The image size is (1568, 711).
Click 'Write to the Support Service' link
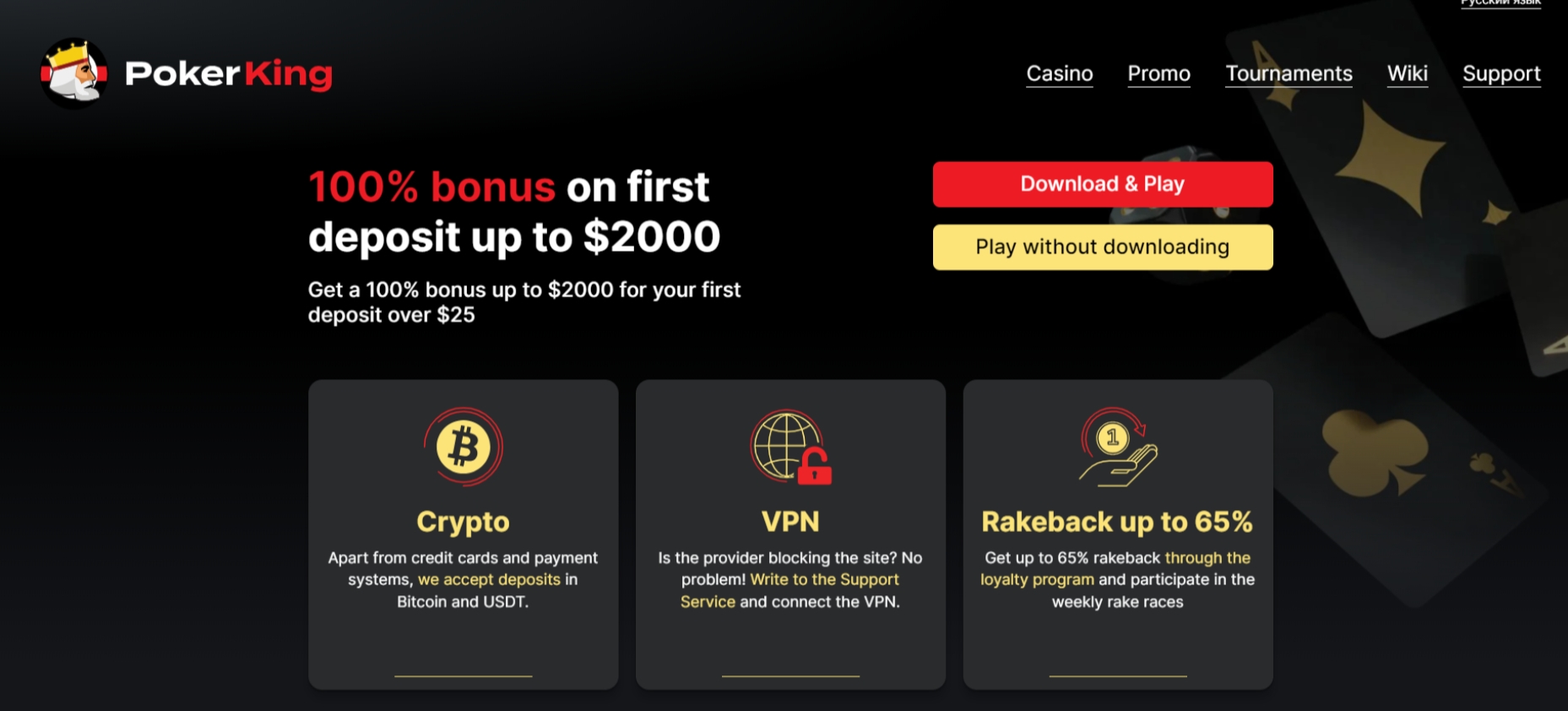tap(823, 579)
